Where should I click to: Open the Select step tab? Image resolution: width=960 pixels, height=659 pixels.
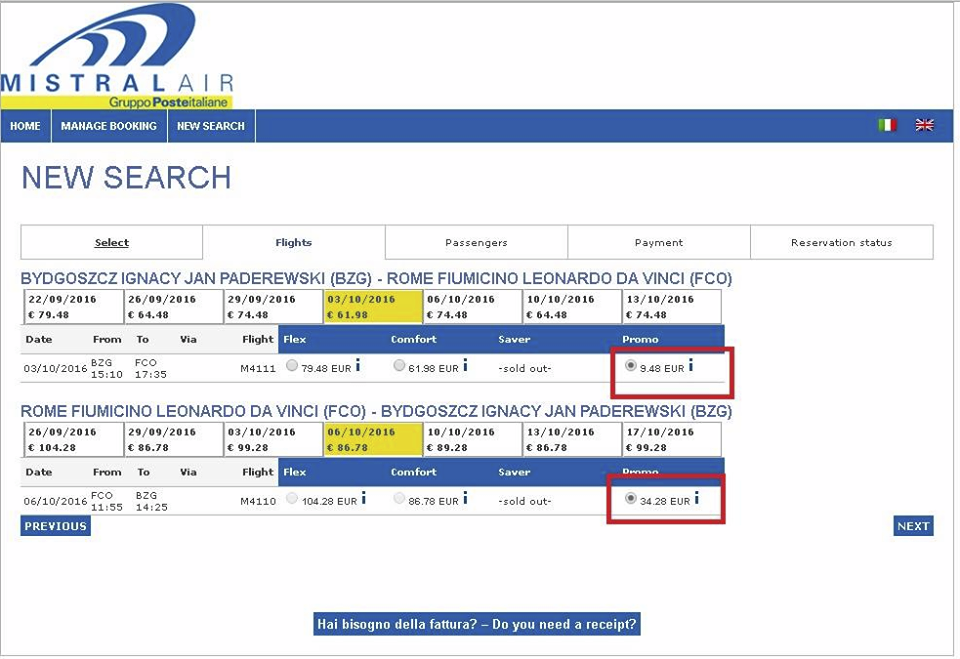click(111, 243)
